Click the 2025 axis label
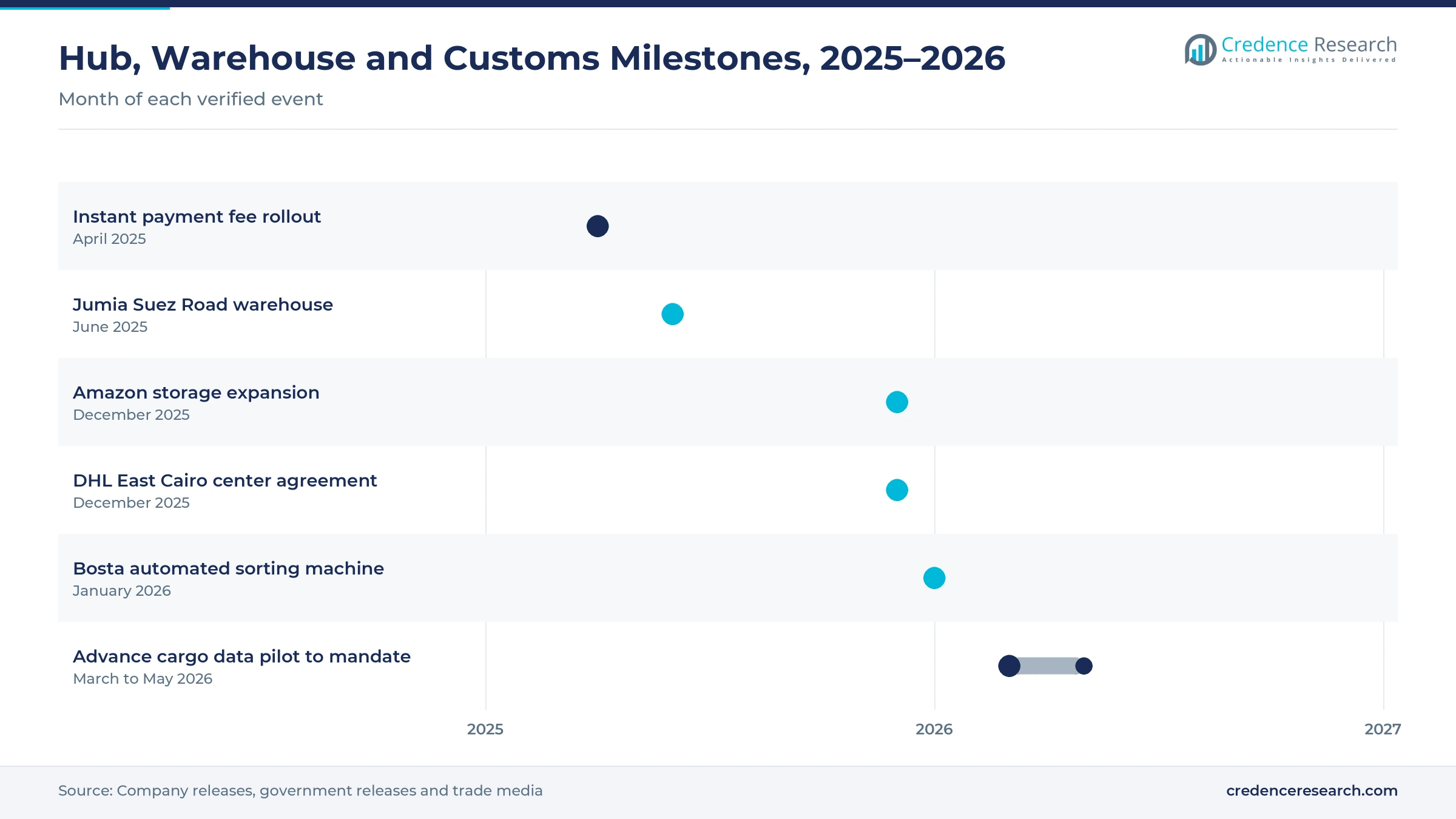Screen dimensions: 1456x819 [x=485, y=729]
